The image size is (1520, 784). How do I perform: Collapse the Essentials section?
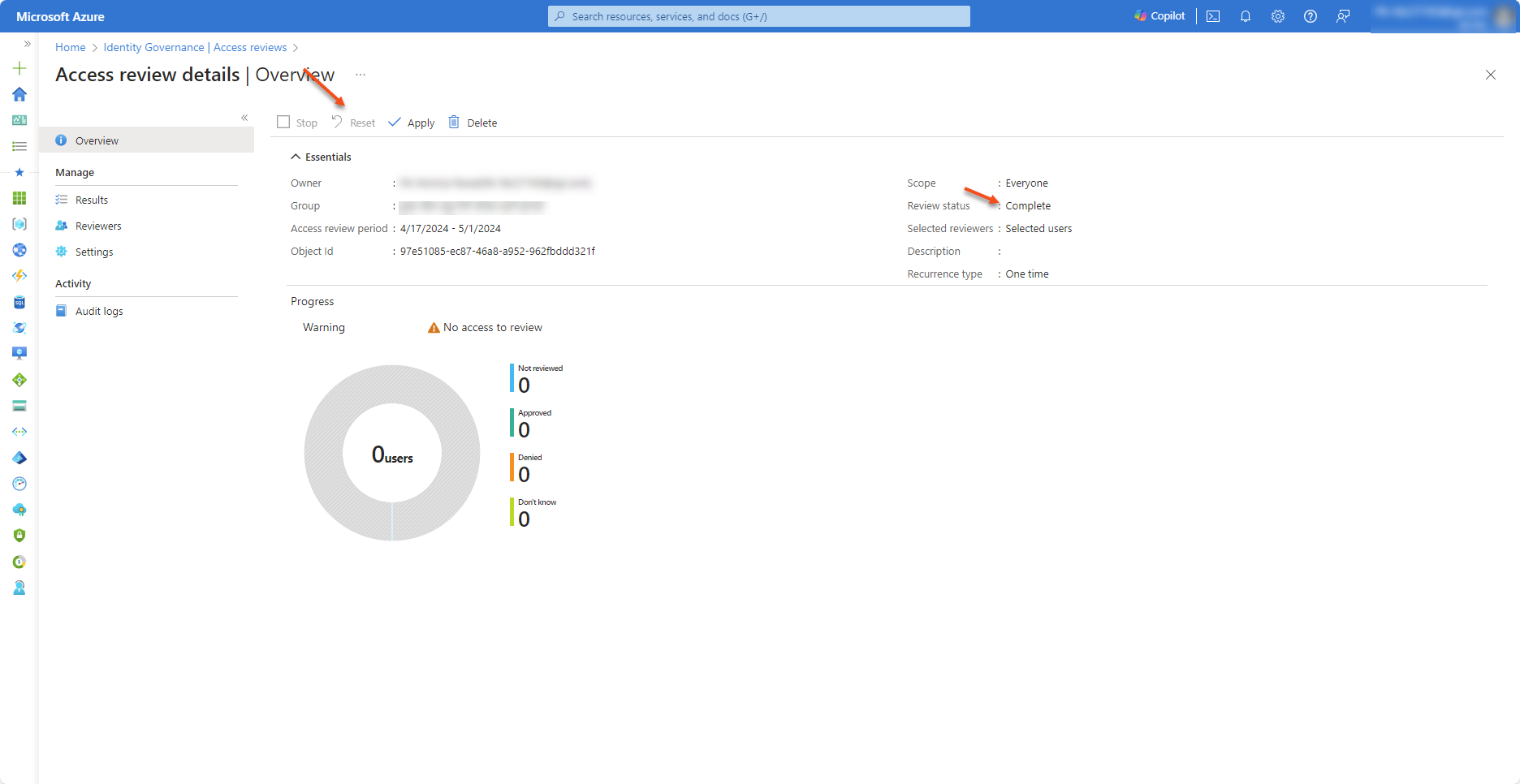tap(321, 157)
